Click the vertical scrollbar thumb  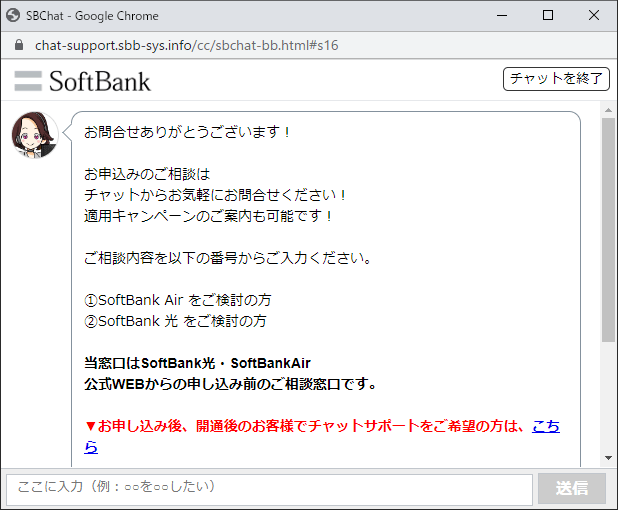click(608, 229)
